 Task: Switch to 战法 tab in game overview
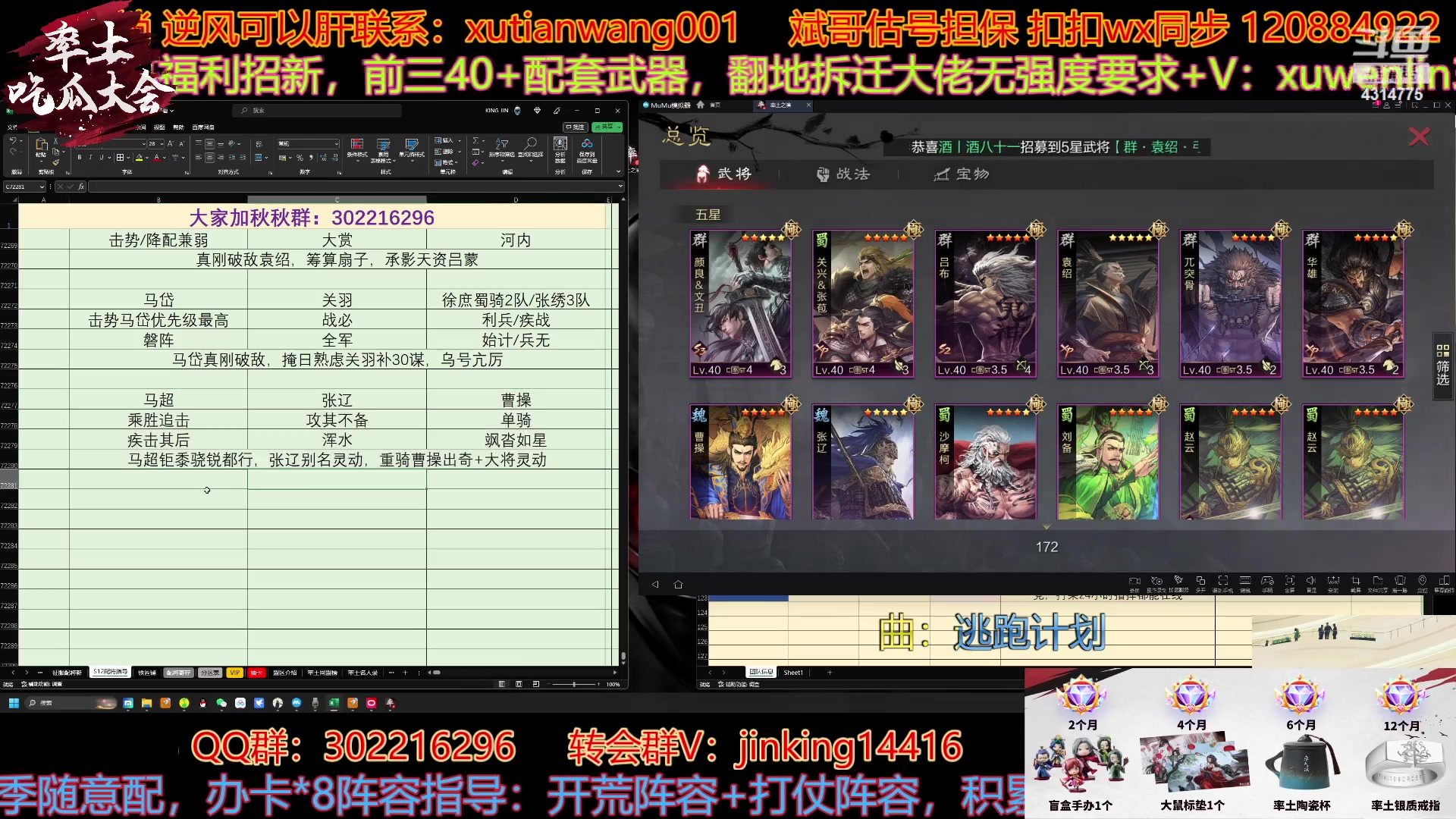click(843, 174)
